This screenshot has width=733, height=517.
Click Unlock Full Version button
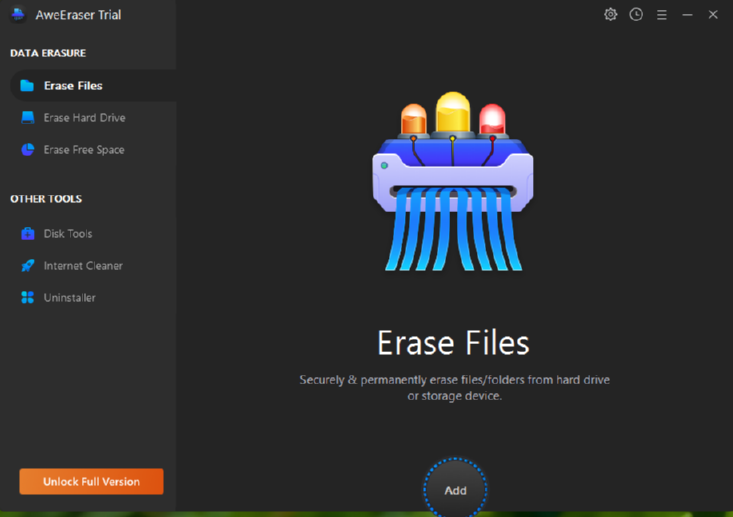[91, 481]
